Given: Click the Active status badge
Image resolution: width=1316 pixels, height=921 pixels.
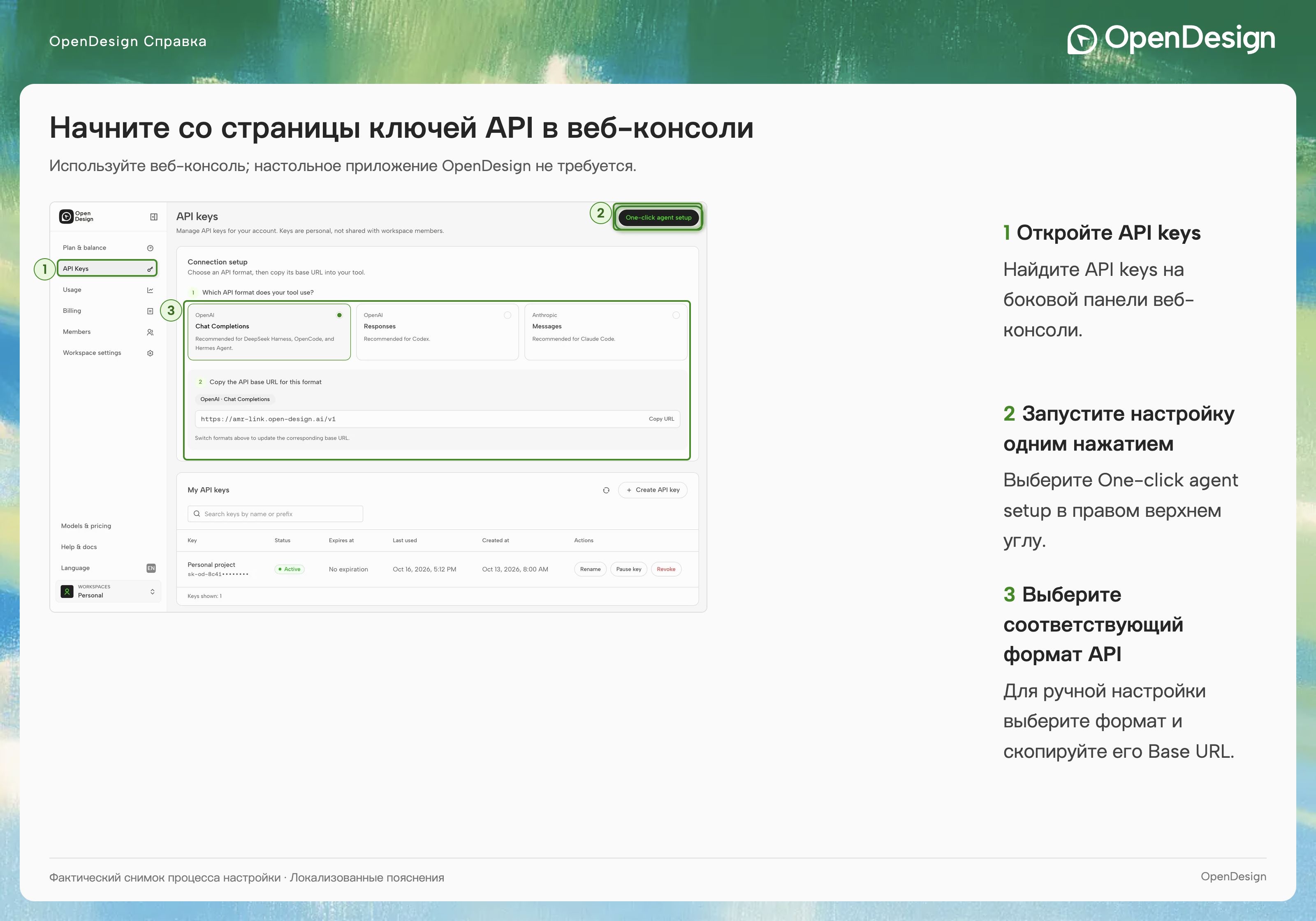Looking at the screenshot, I should (x=290, y=569).
